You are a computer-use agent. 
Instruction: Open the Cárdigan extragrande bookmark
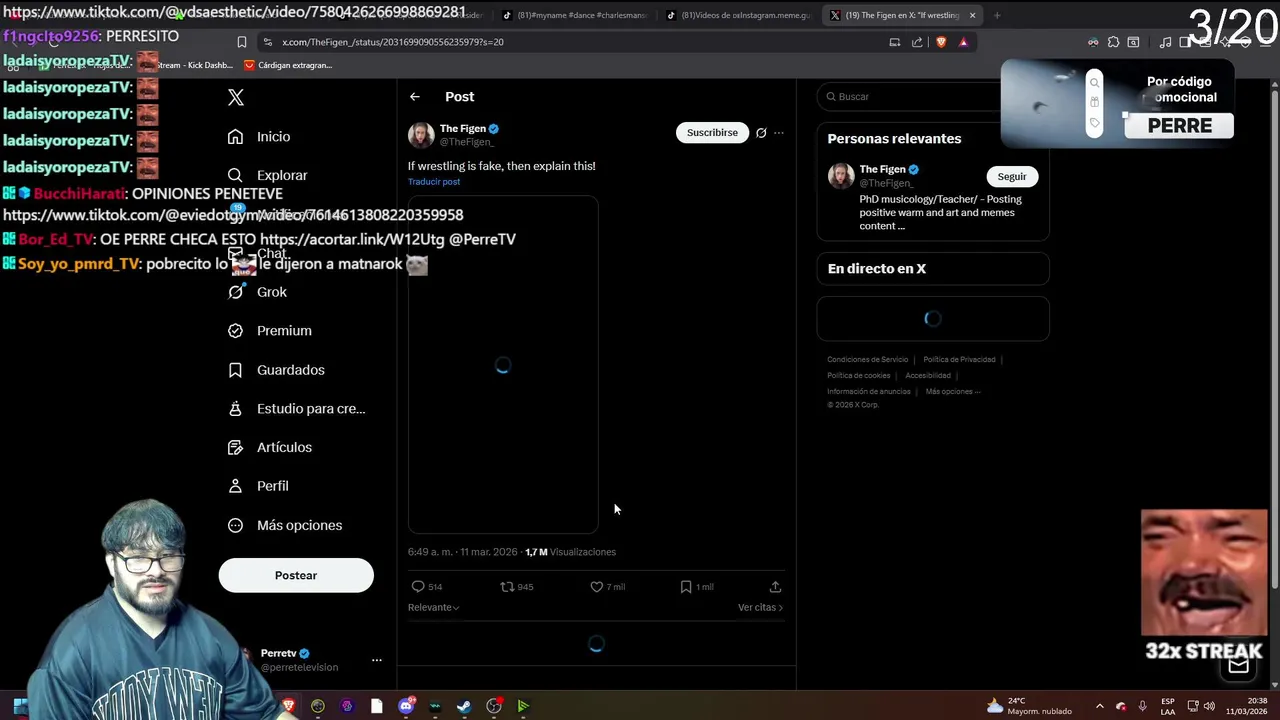click(288, 65)
